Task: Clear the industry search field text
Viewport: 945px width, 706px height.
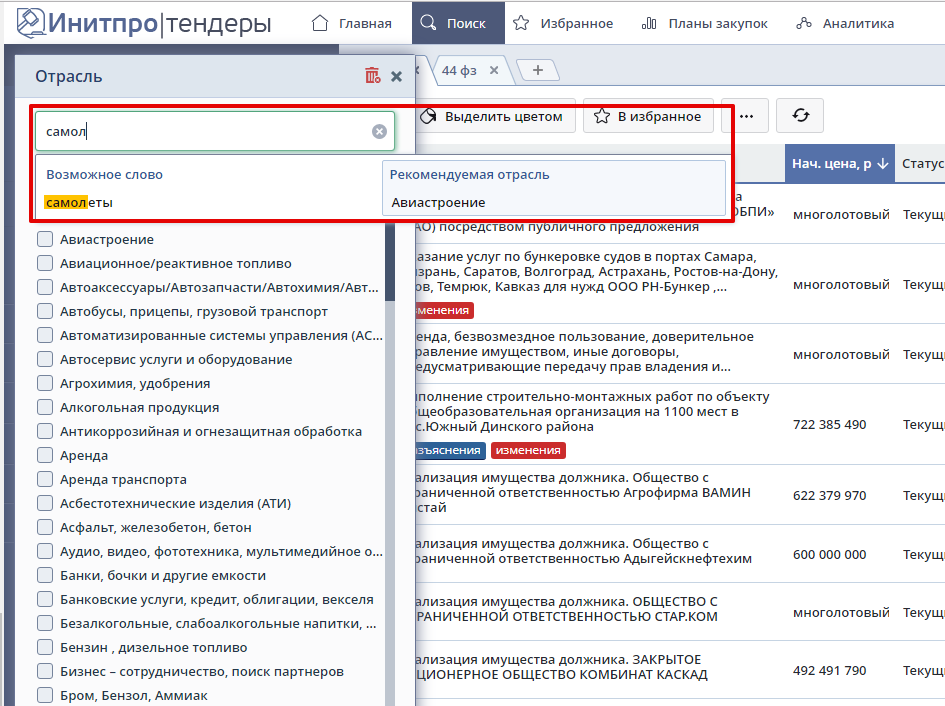Action: (x=379, y=131)
